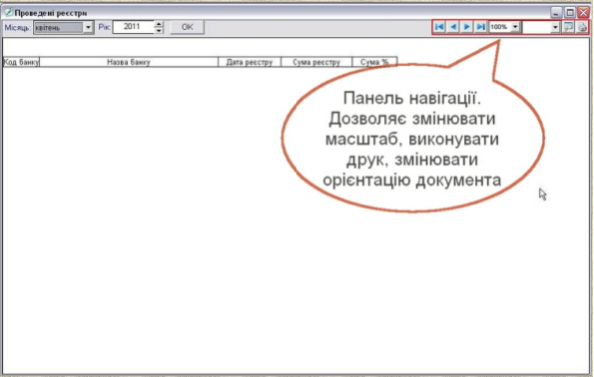Go to the previous page
This screenshot has width=594, height=377.
click(x=453, y=27)
